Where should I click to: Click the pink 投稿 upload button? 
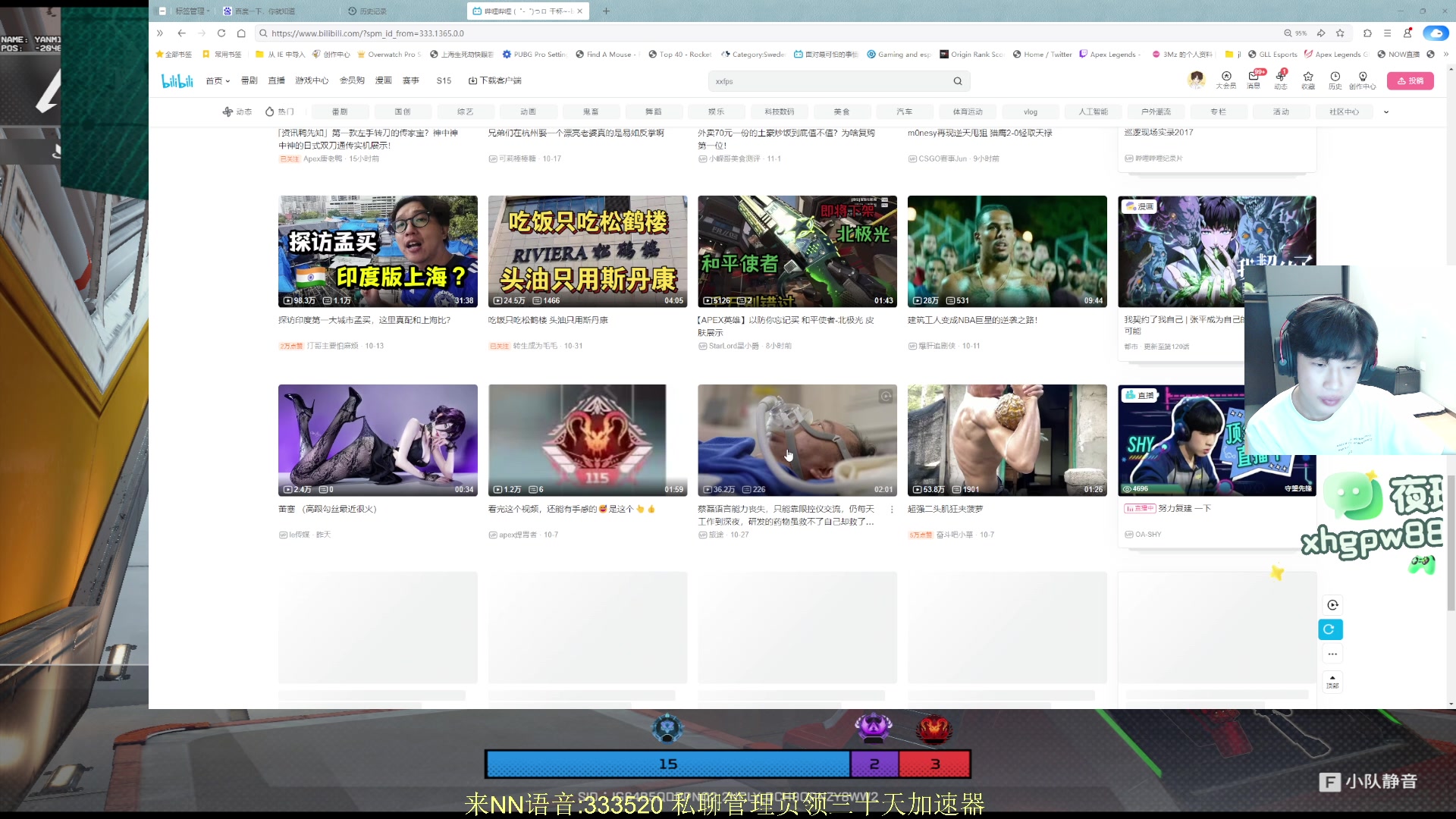click(x=1410, y=80)
